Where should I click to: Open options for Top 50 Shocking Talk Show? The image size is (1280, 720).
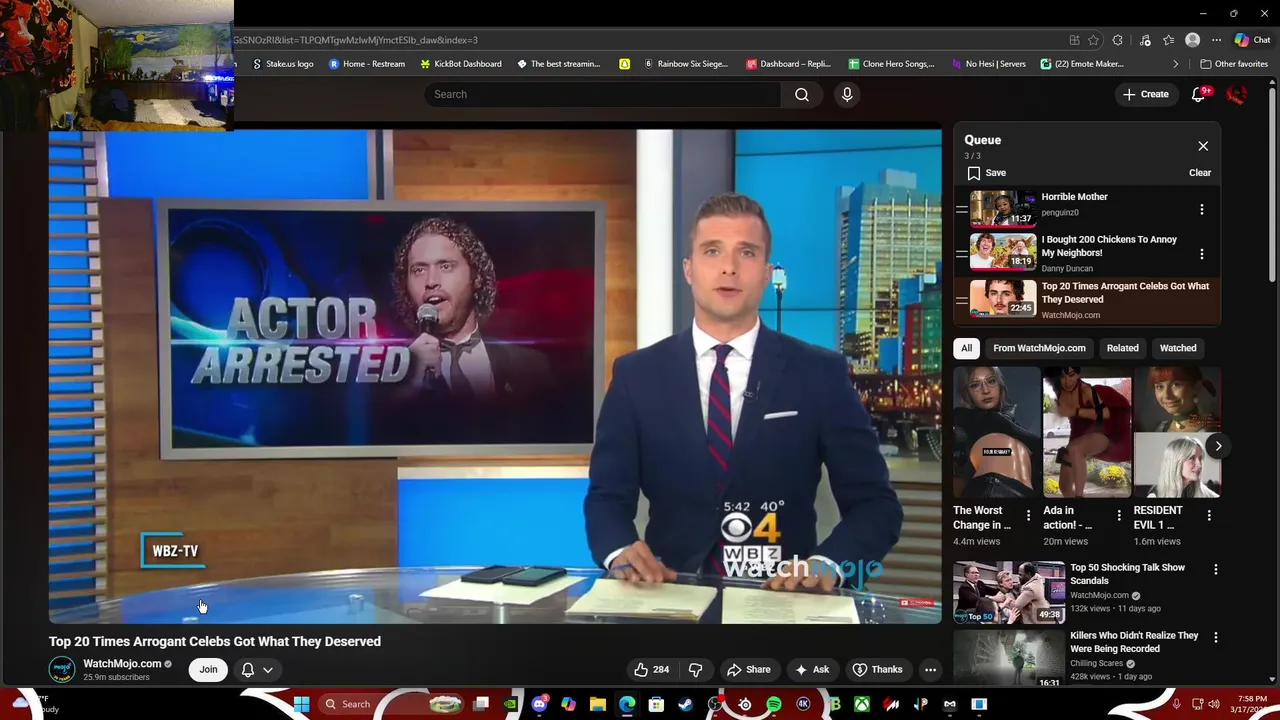coord(1216,570)
